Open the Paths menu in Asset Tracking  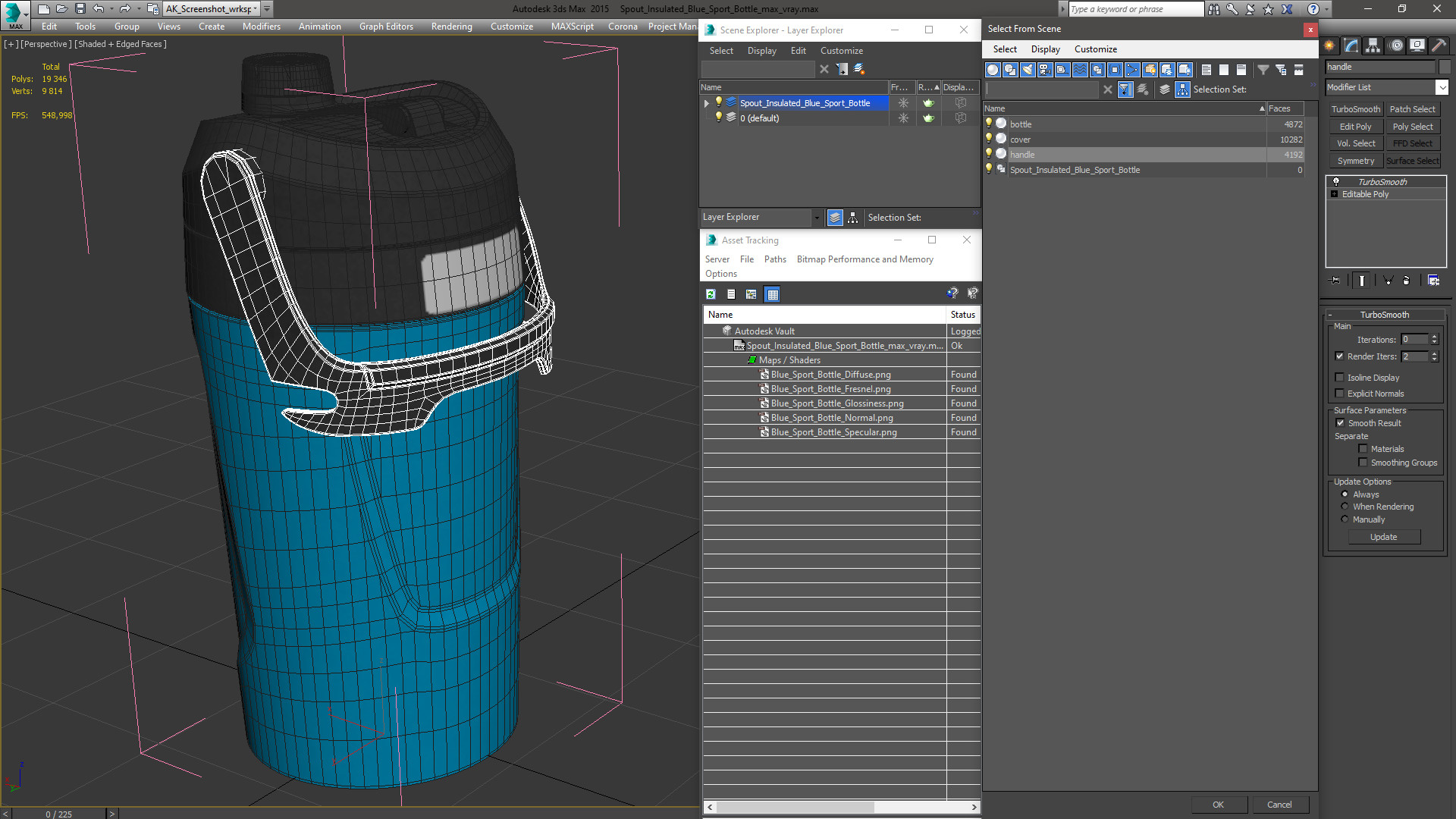pyautogui.click(x=775, y=259)
